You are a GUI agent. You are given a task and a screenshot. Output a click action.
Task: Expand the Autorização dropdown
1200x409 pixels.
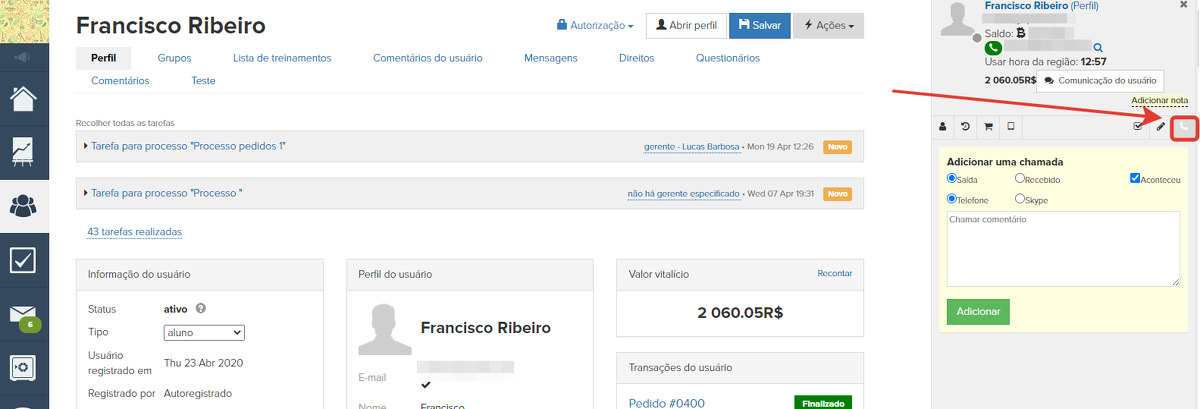[x=595, y=26]
